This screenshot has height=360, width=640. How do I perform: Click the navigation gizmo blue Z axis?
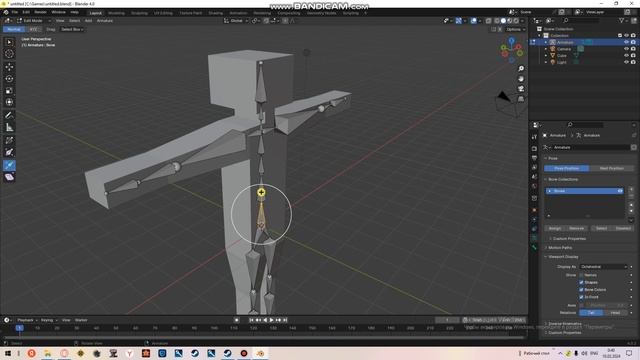[512, 40]
